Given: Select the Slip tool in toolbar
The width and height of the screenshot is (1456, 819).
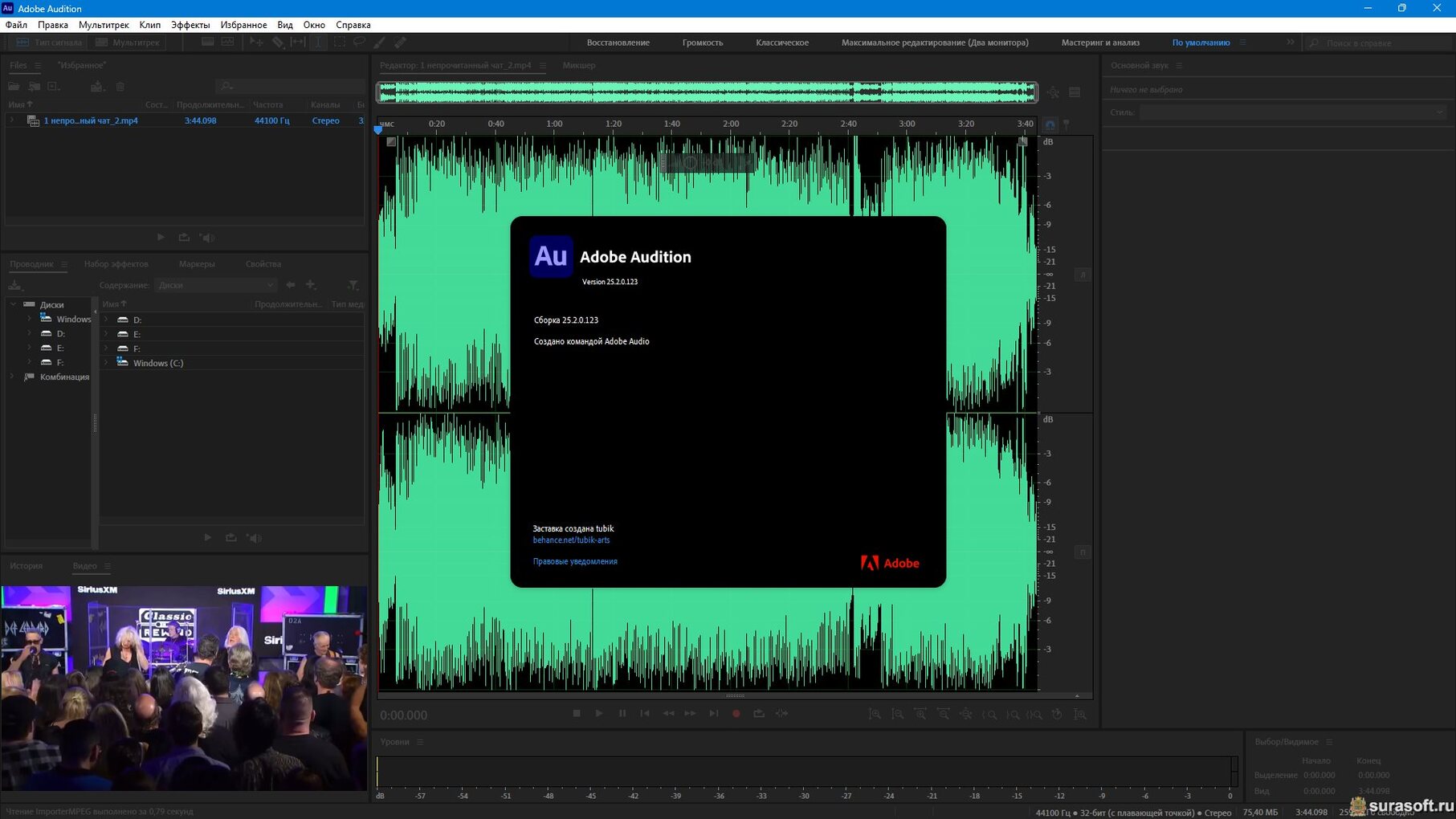Looking at the screenshot, I should 298,43.
